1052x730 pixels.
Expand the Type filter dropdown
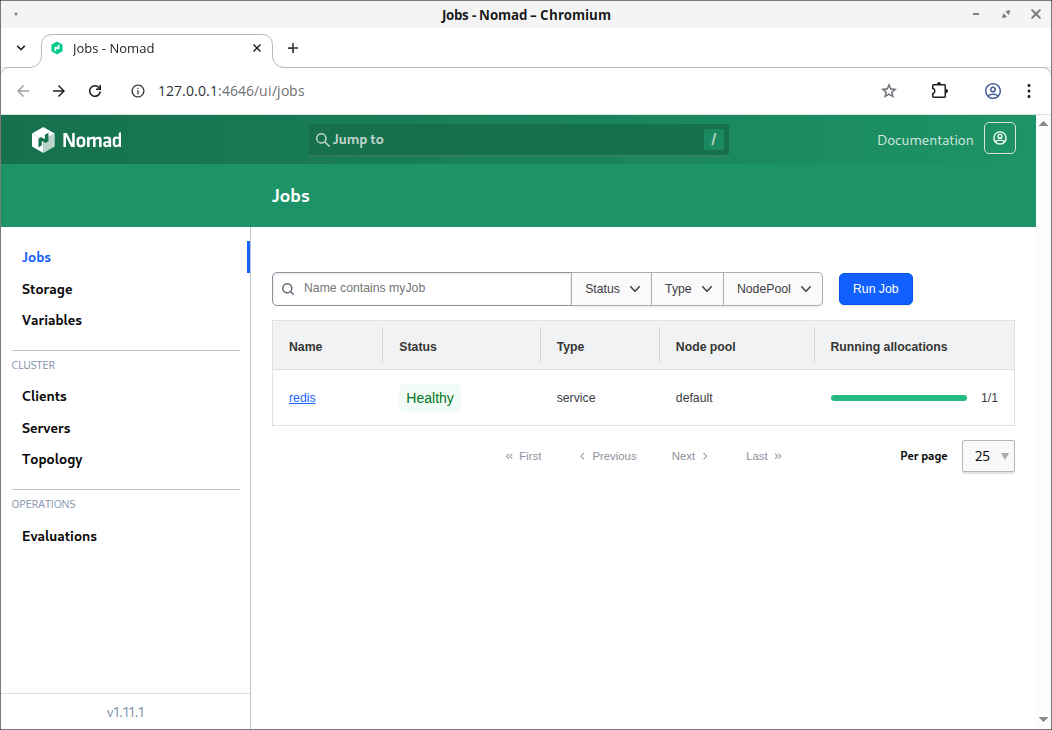tap(688, 289)
